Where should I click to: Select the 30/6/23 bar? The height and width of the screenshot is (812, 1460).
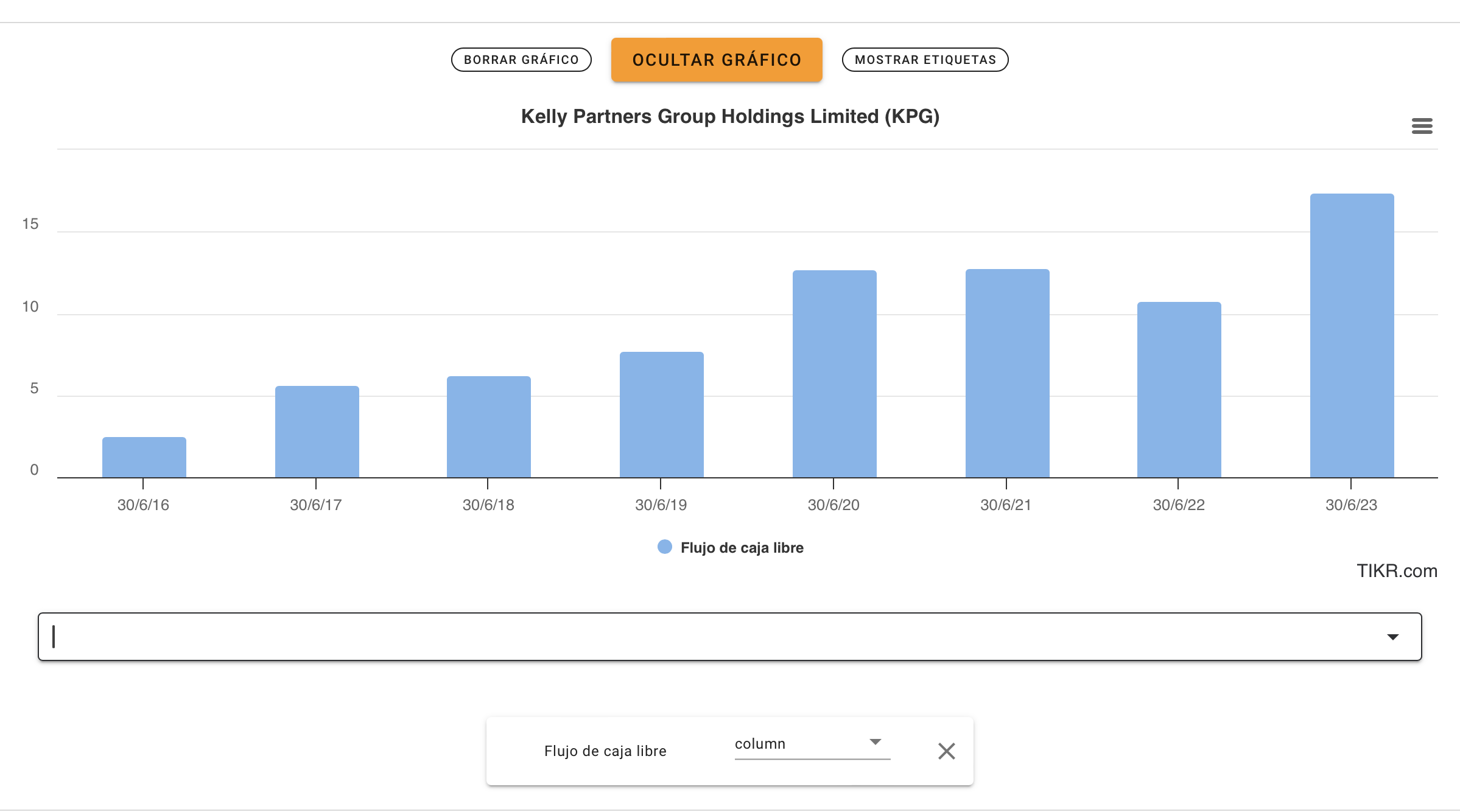[1352, 335]
